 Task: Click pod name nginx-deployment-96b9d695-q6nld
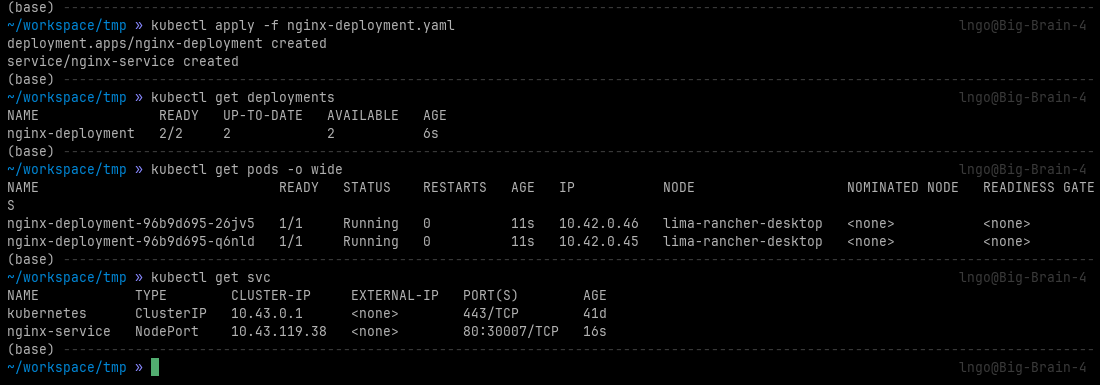pyautogui.click(x=130, y=241)
